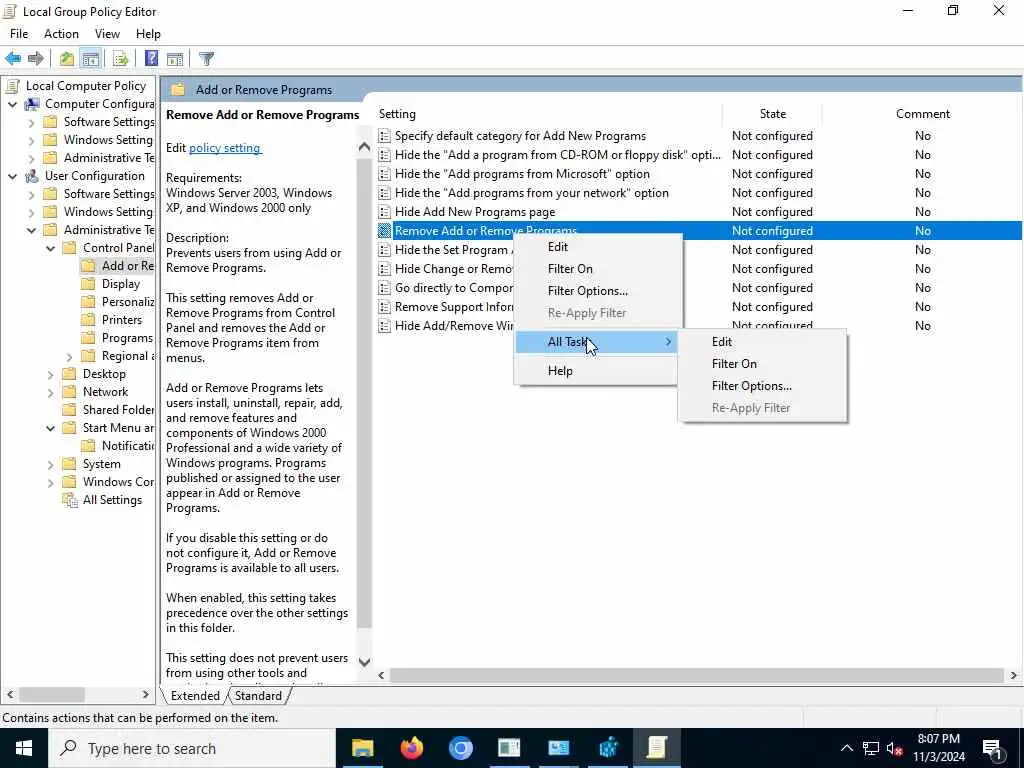Click the Type here to search box
Screen dimensions: 1024x768
(x=191, y=748)
